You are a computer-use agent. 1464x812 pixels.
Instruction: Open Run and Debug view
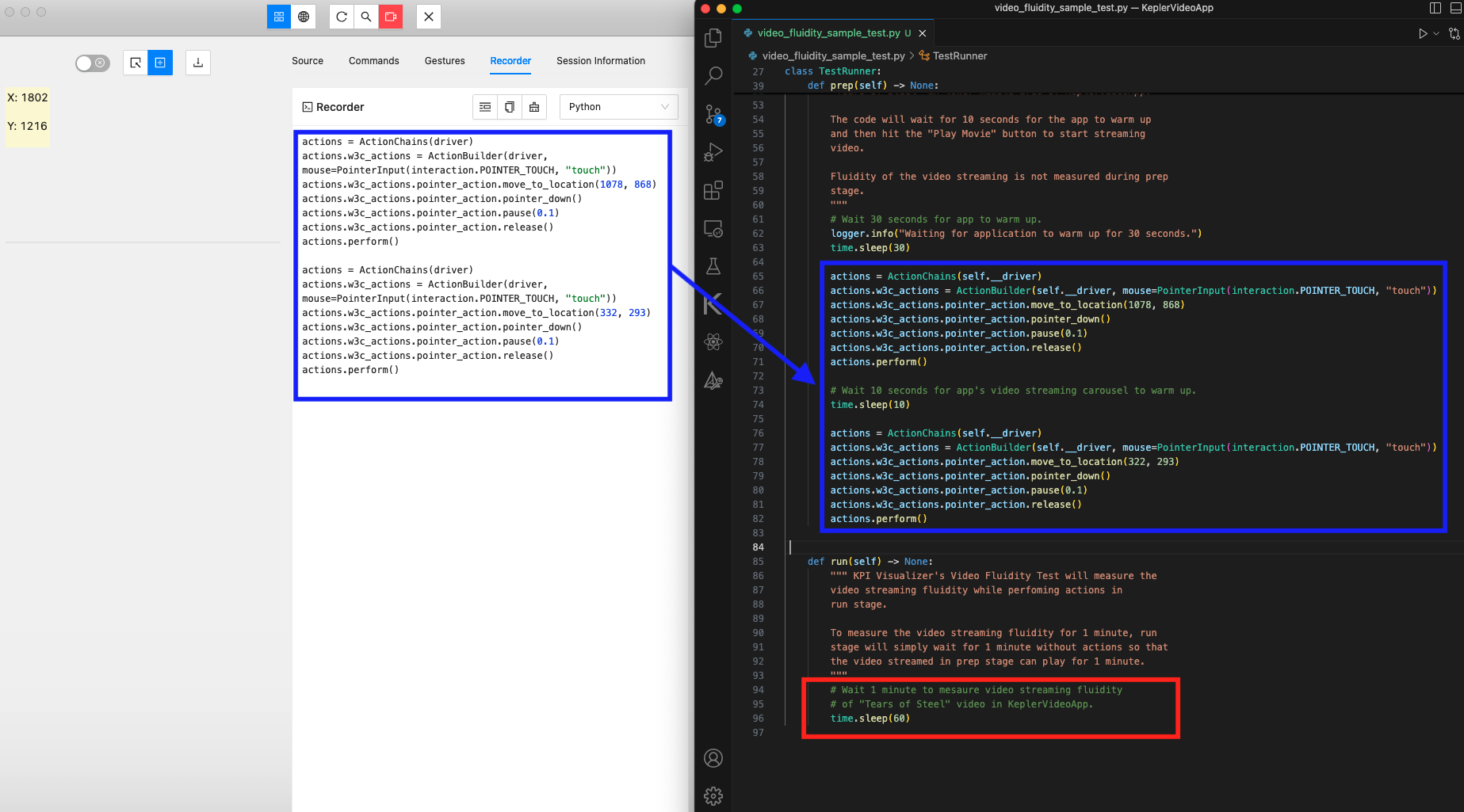(x=713, y=152)
